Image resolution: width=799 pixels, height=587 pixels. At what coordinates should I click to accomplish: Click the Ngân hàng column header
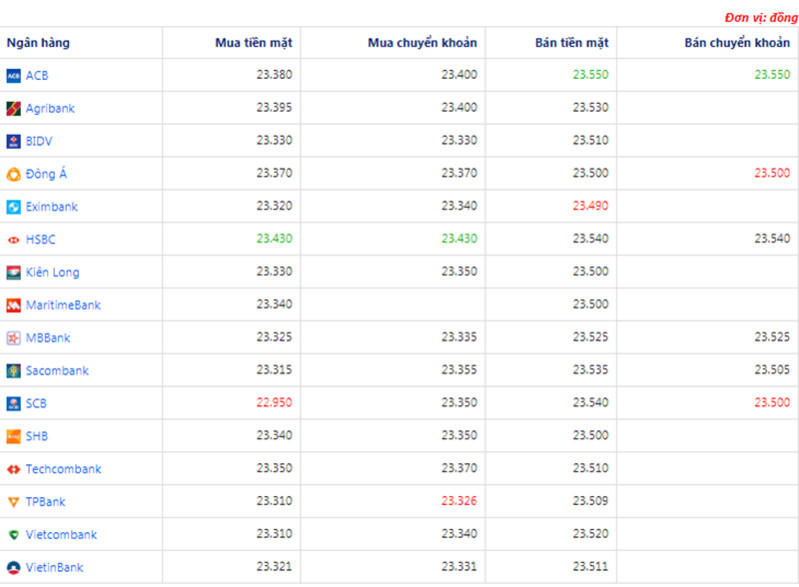(x=38, y=43)
